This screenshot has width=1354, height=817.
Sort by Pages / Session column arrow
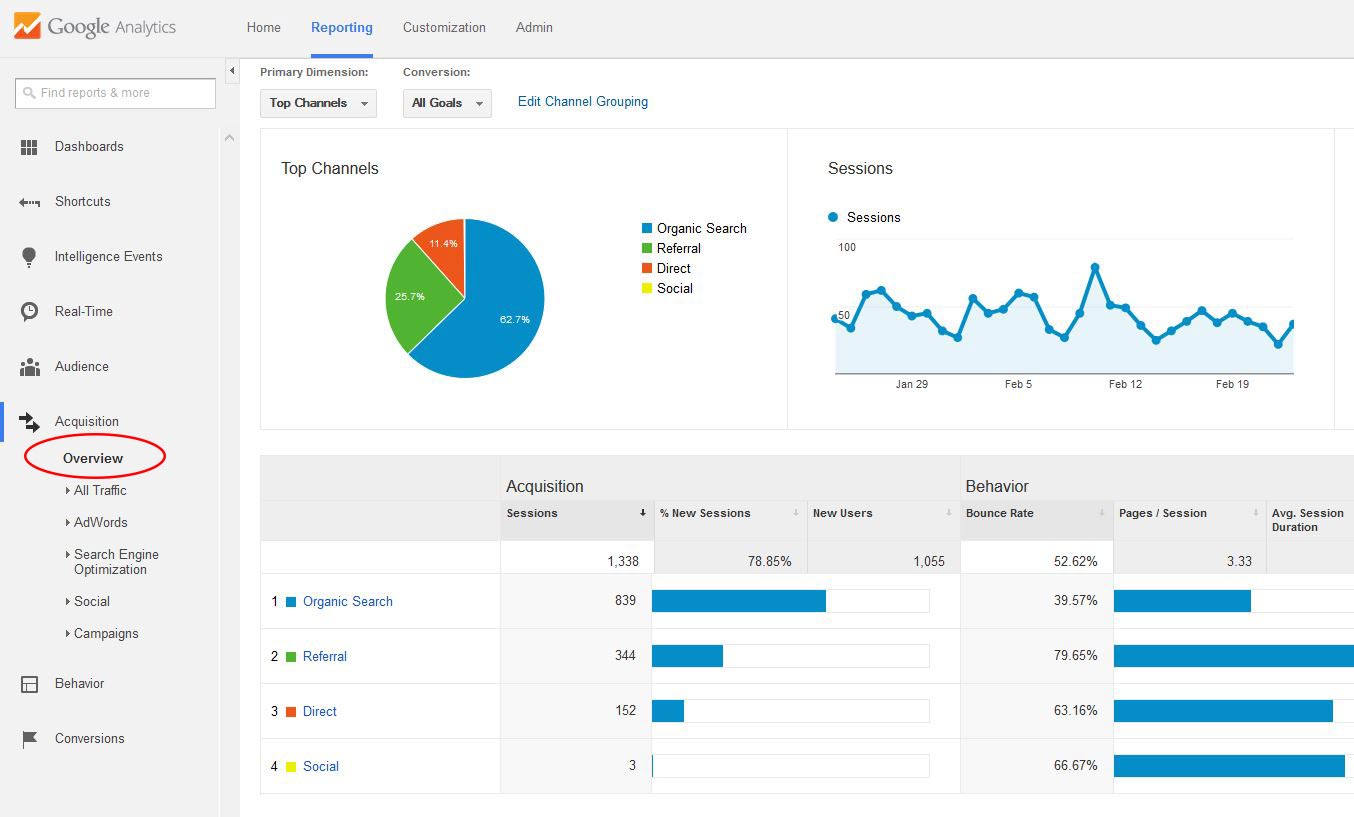coord(1255,513)
